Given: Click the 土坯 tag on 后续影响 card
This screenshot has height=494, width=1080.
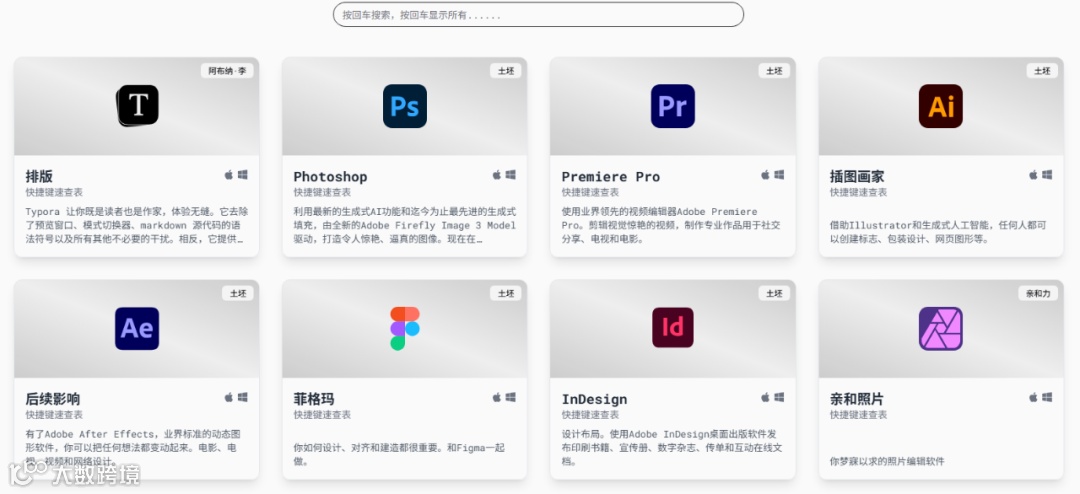Looking at the screenshot, I should [x=238, y=294].
